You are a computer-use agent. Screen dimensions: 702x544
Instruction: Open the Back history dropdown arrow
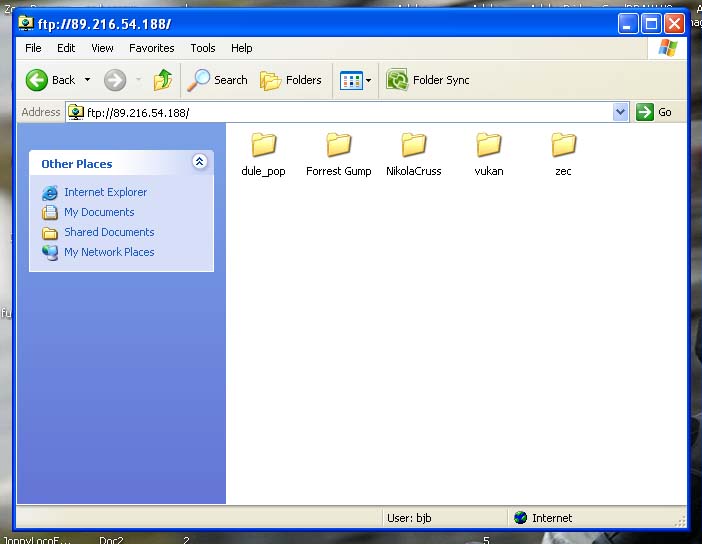88,80
